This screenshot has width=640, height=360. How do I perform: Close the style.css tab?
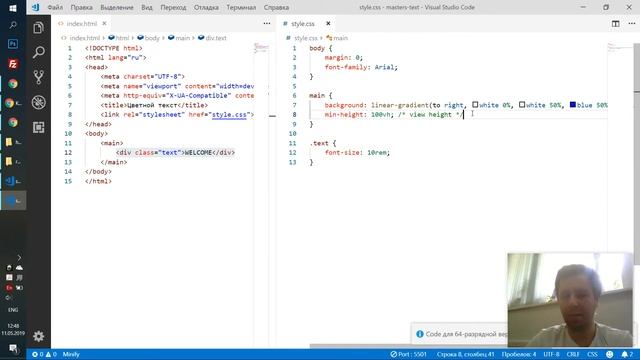click(x=328, y=24)
